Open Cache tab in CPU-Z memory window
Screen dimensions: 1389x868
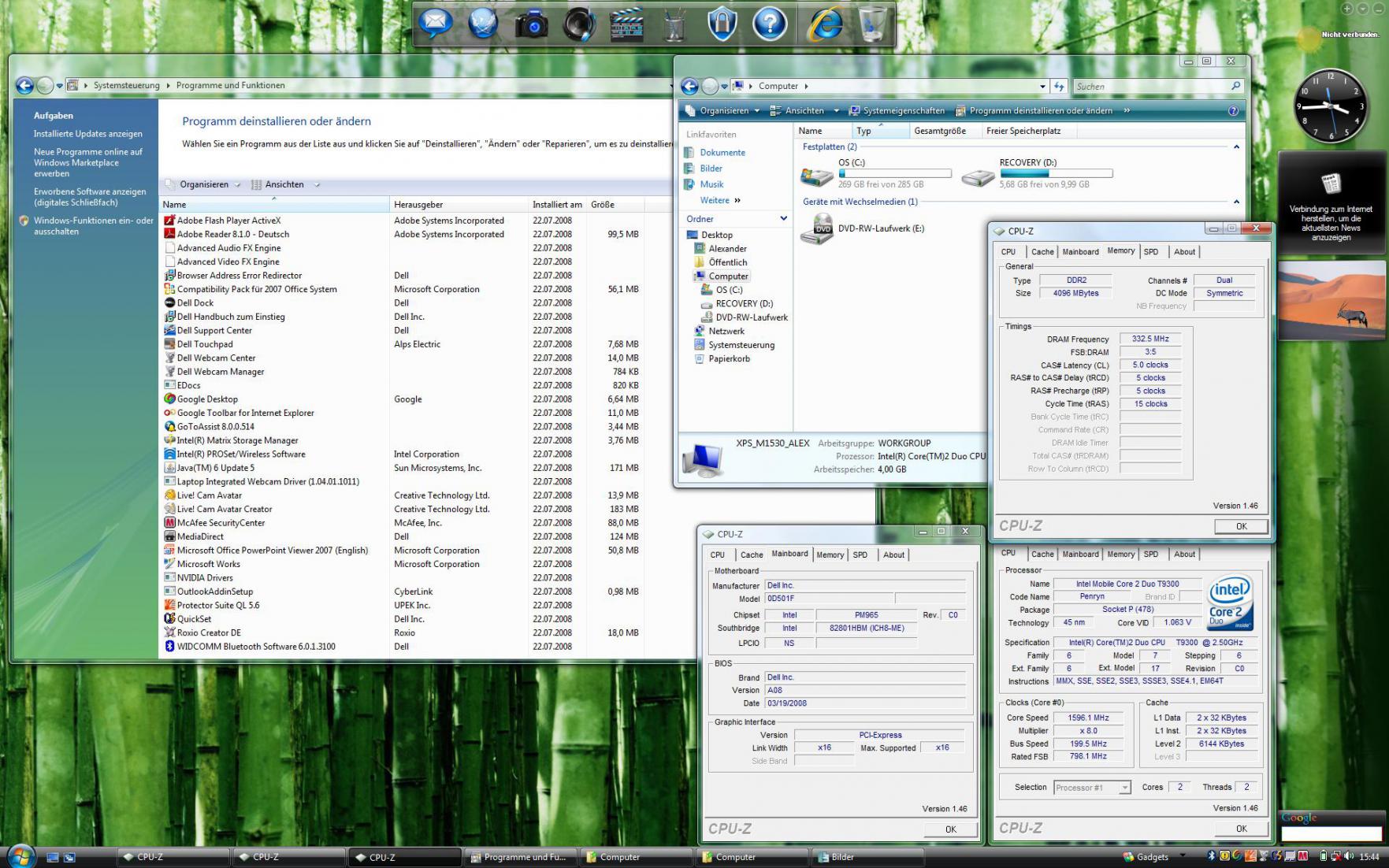[x=1042, y=252]
